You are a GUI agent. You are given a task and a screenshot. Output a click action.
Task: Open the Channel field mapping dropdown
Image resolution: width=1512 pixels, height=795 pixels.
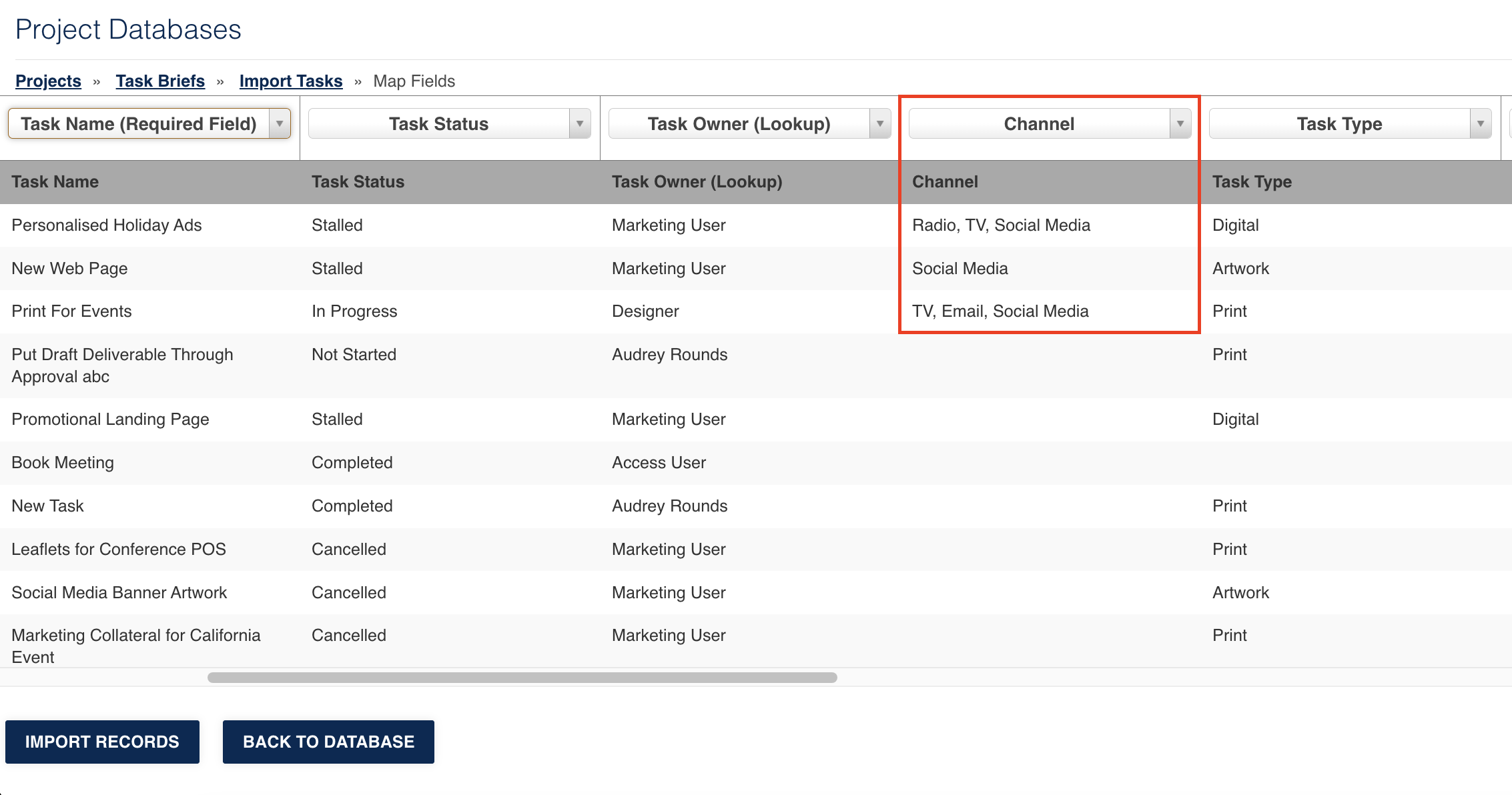[x=1050, y=124]
